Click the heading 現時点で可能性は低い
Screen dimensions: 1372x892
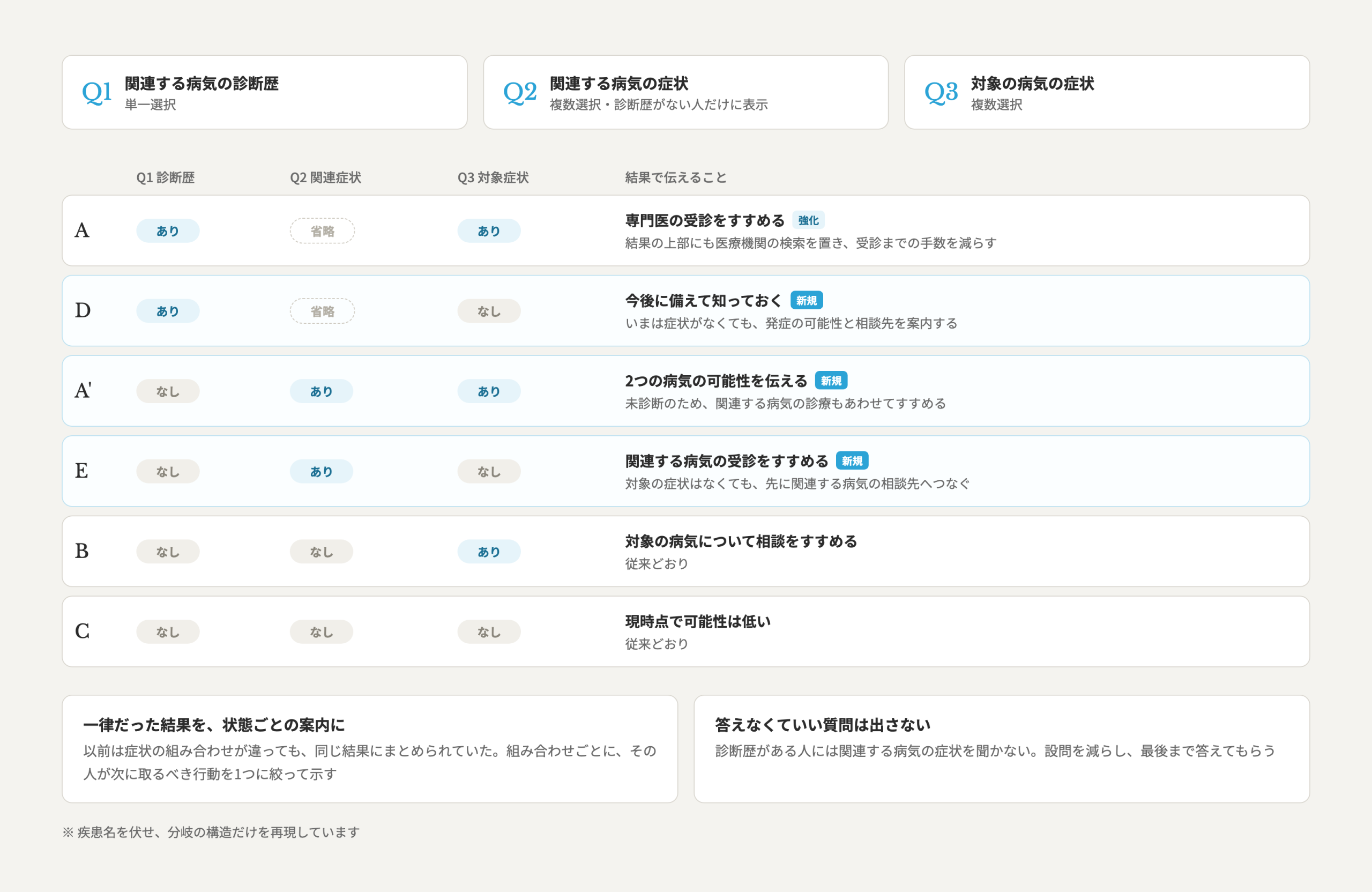[698, 621]
